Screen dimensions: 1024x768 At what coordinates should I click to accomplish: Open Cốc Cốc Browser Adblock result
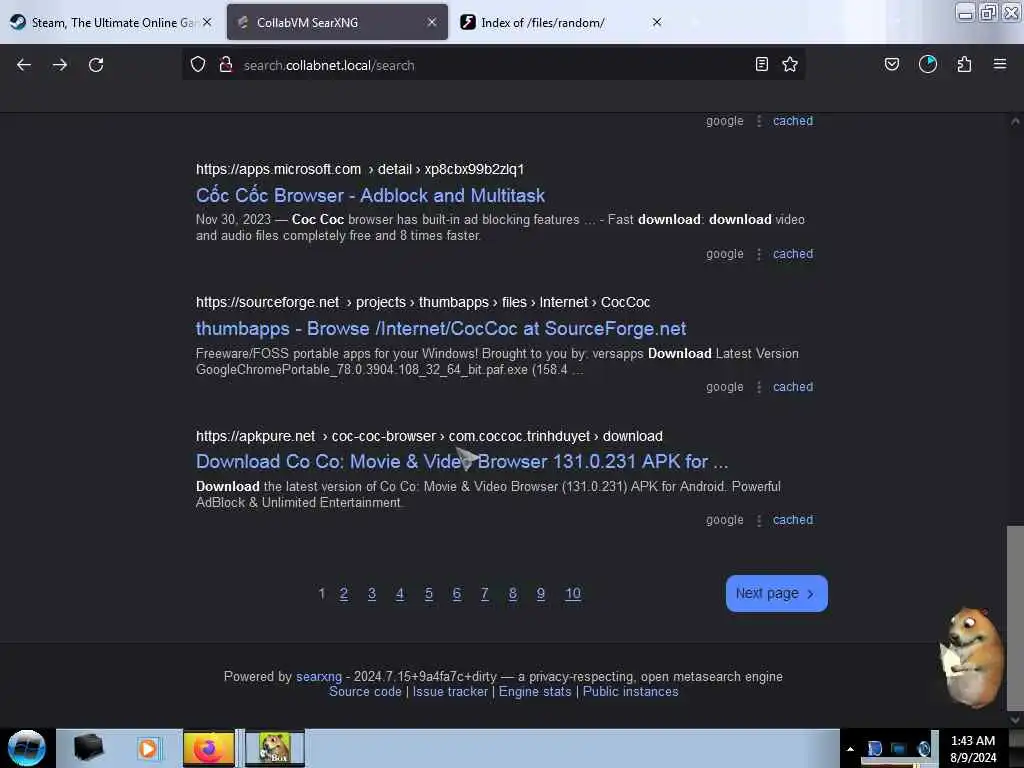point(370,195)
